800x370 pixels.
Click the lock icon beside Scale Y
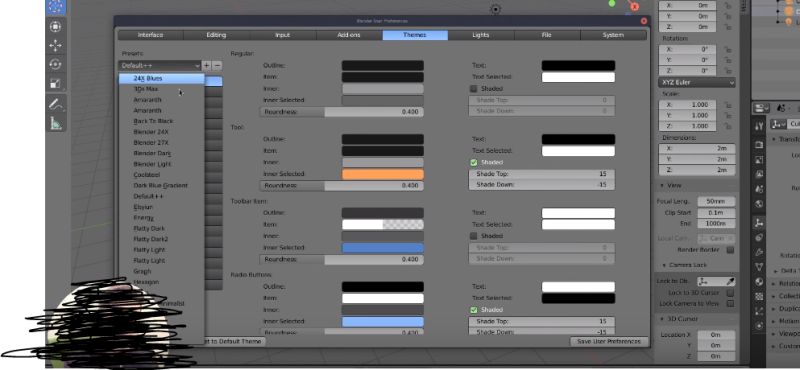pos(728,115)
